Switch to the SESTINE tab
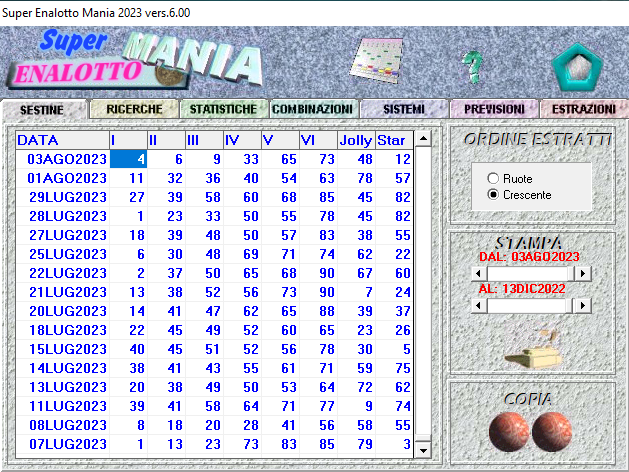Image resolution: width=629 pixels, height=472 pixels. pos(42,109)
